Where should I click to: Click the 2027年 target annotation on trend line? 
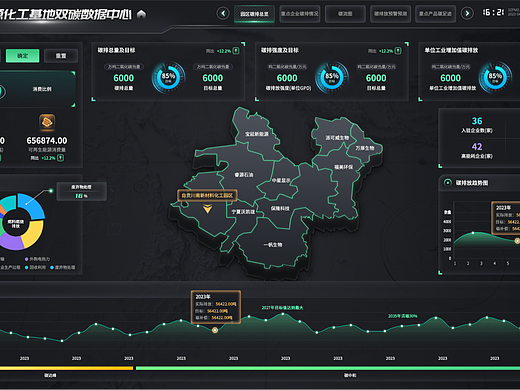pos(282,308)
